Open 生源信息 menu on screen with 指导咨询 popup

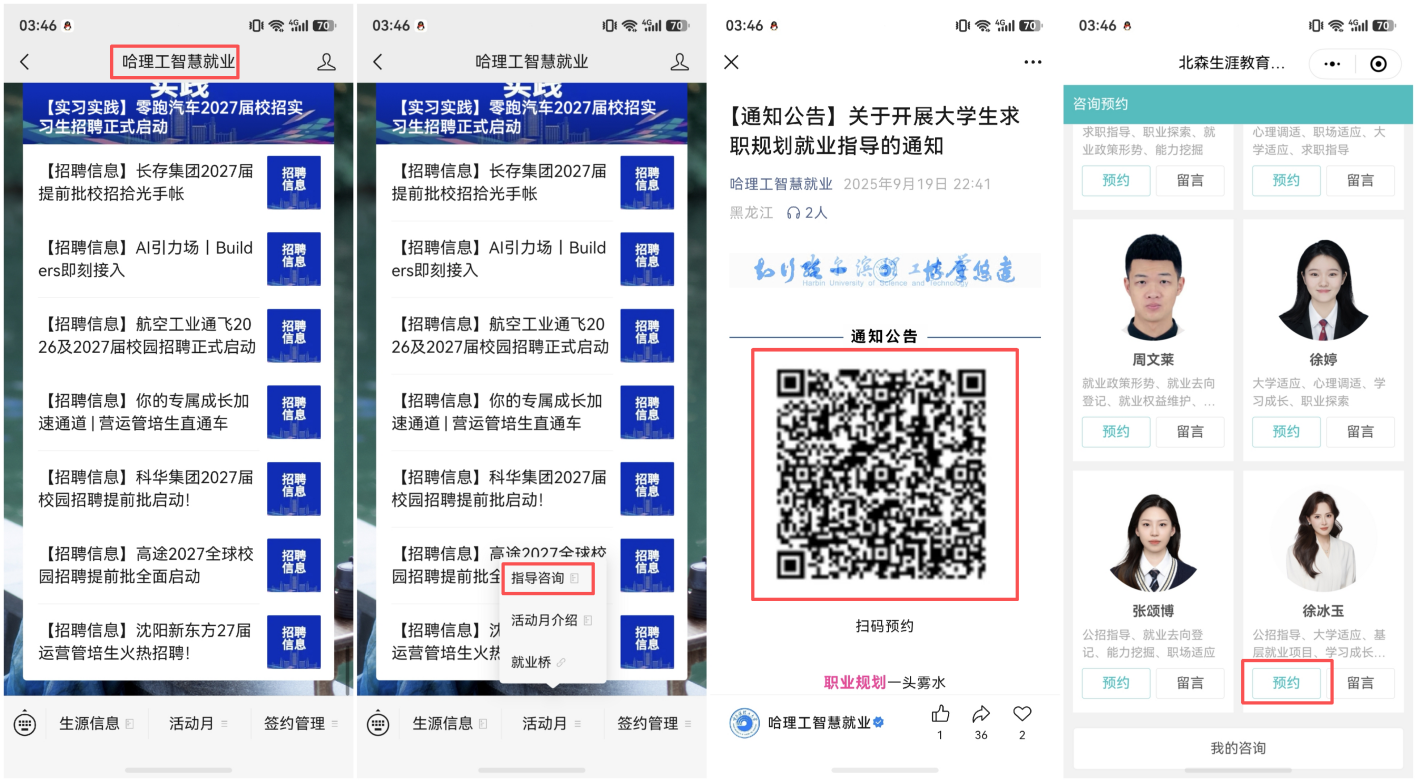click(450, 723)
